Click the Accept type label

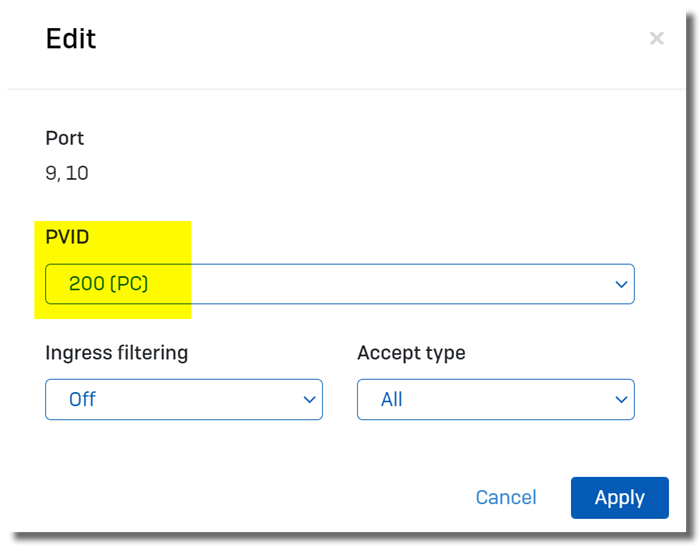point(411,353)
